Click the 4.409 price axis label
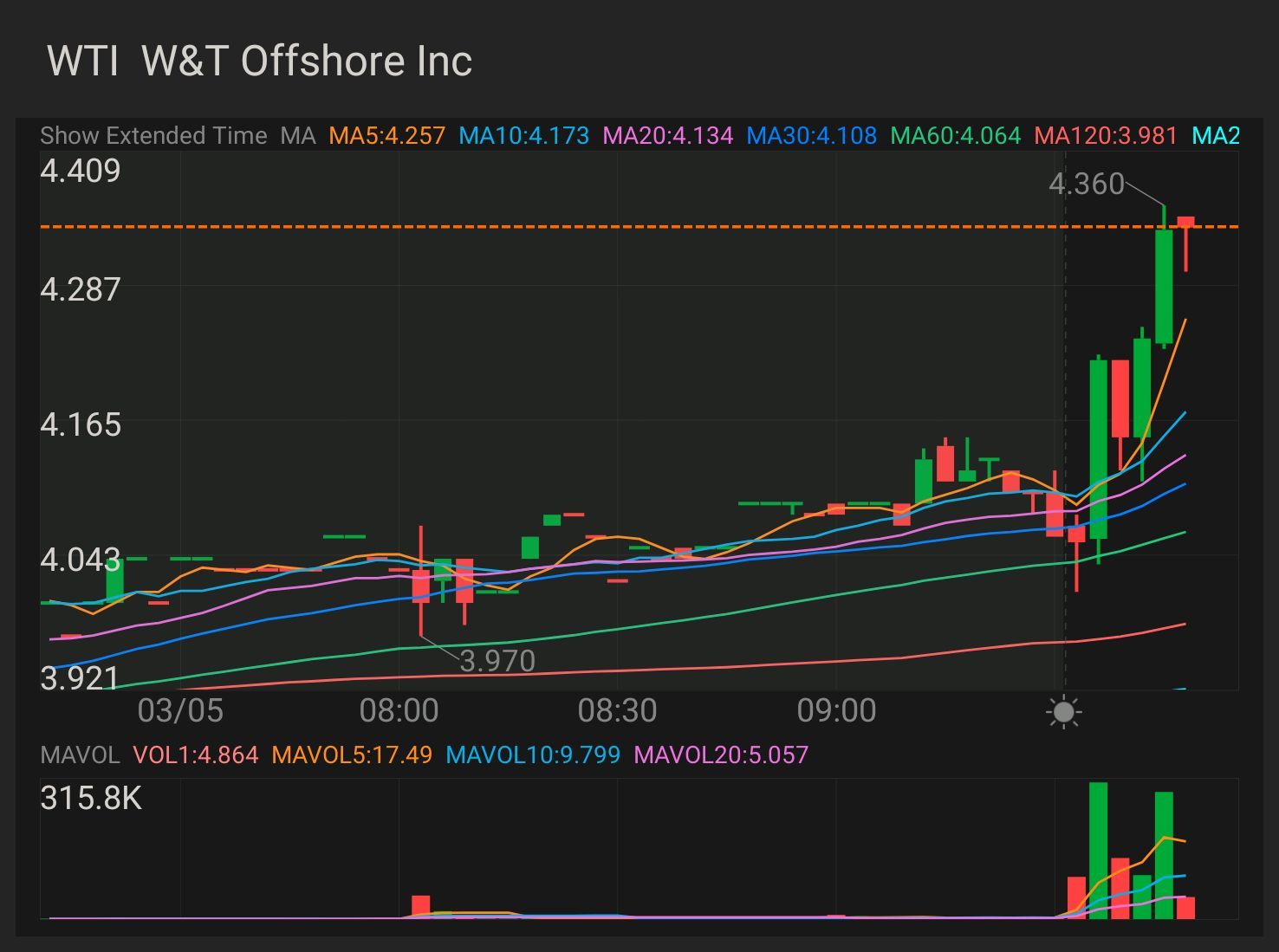Viewport: 1279px width, 952px height. coord(81,171)
